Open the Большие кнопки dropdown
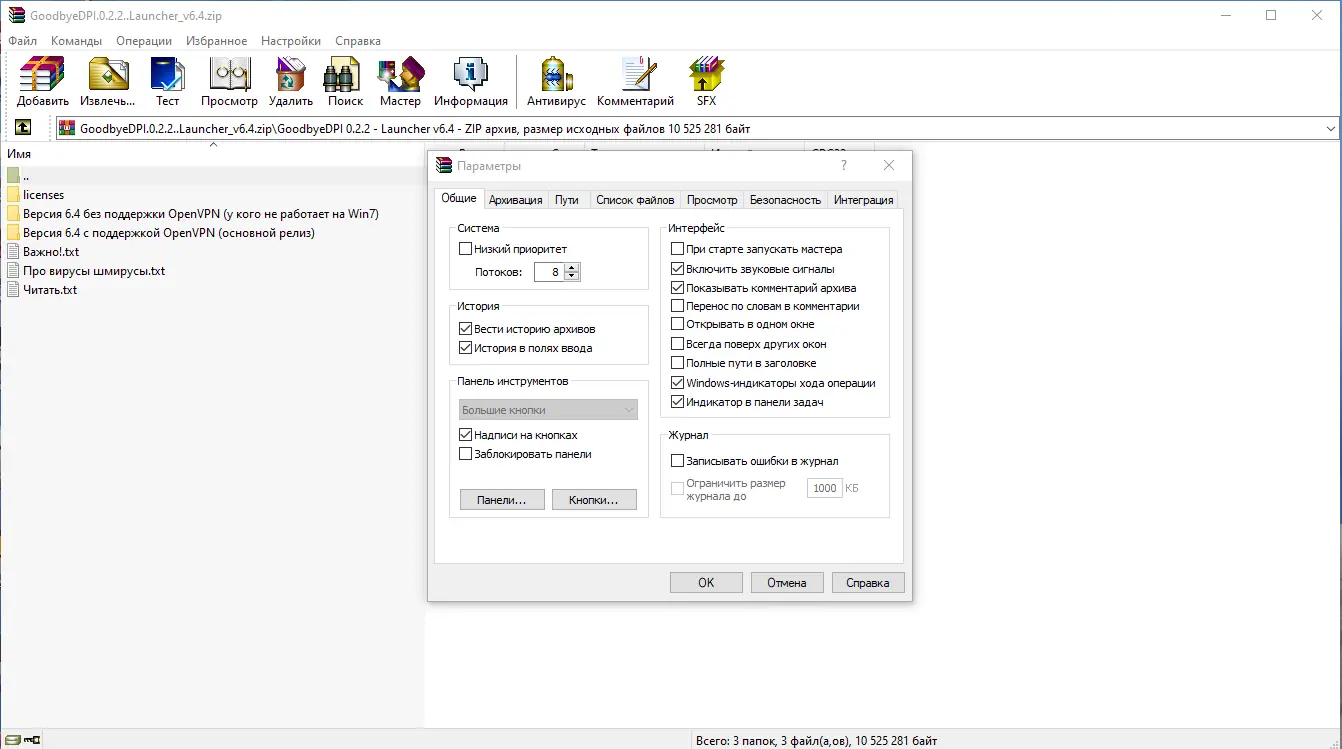This screenshot has width=1342, height=749. 548,410
